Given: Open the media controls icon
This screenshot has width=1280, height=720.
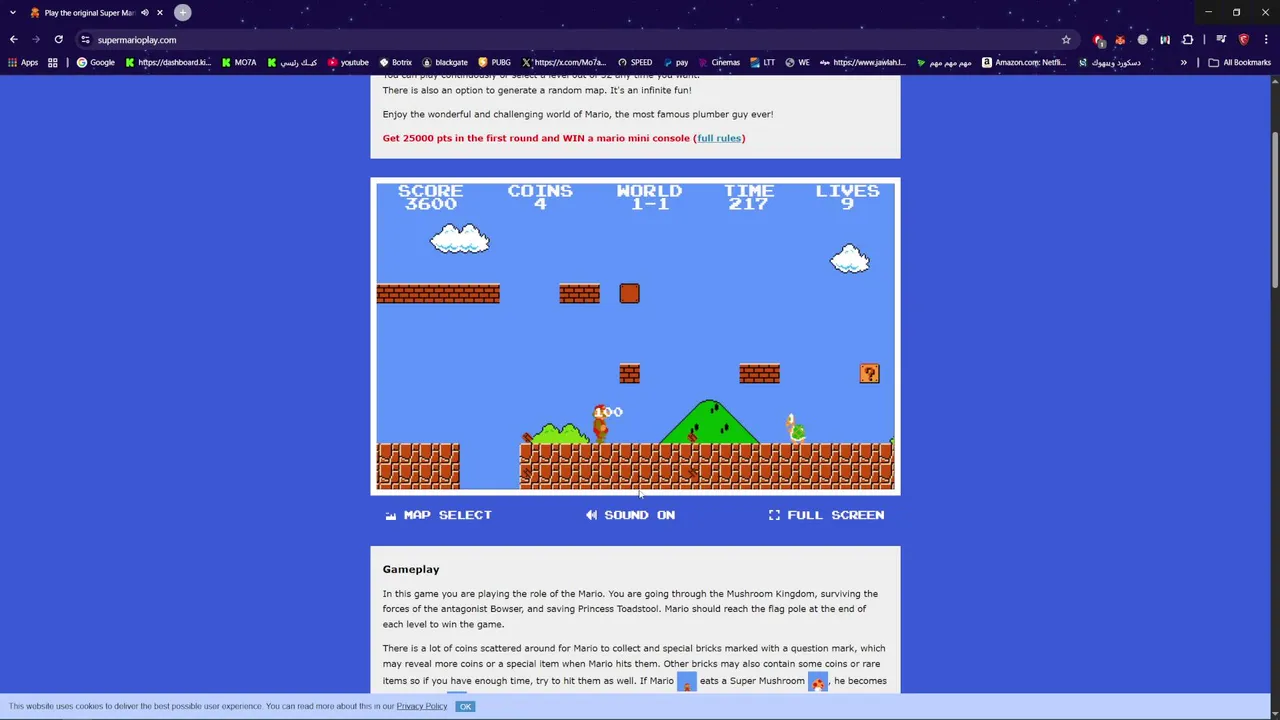Looking at the screenshot, I should 1221,40.
